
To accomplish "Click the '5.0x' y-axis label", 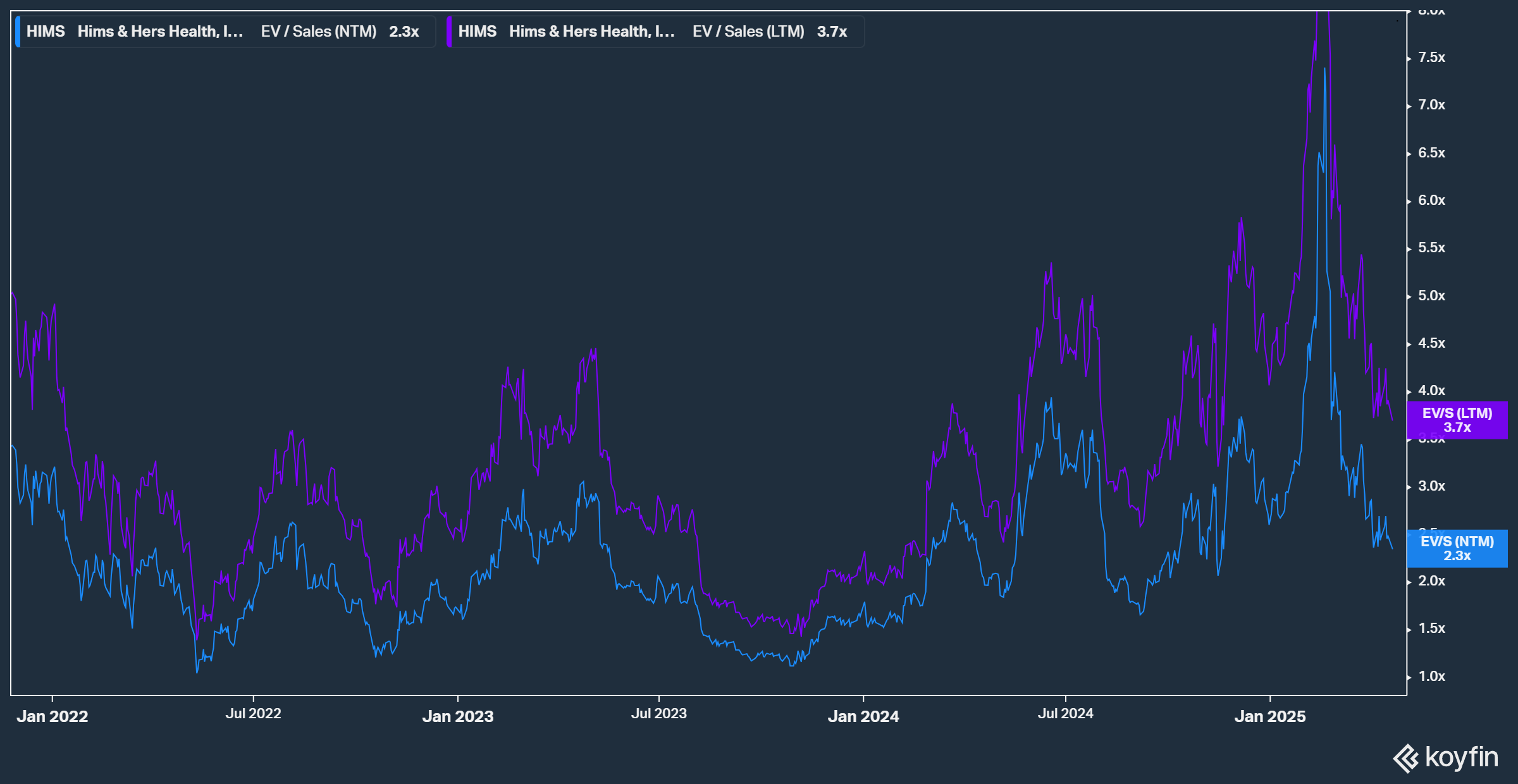I will [x=1432, y=296].
